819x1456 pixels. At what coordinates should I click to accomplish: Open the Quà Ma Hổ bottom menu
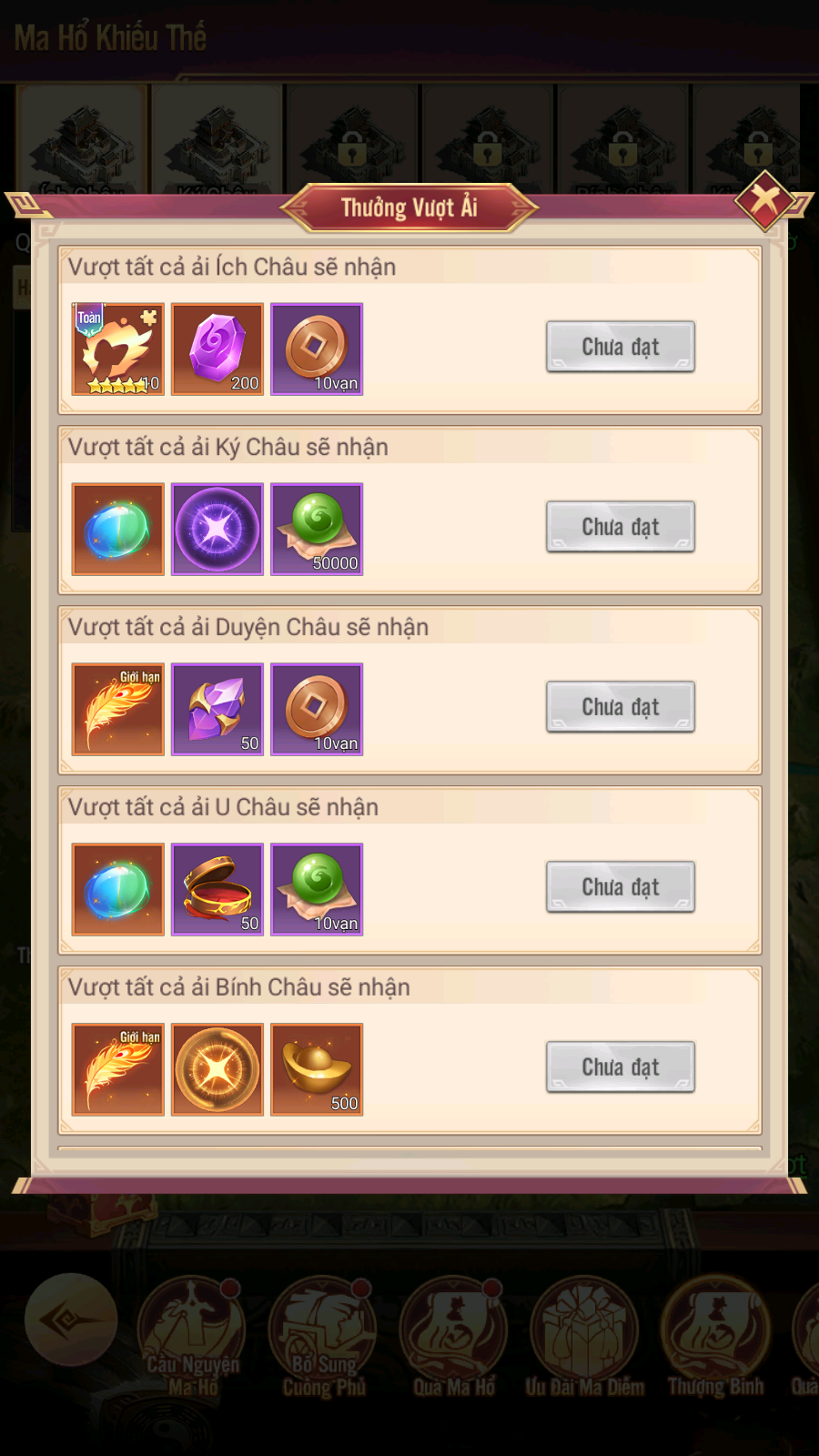pyautogui.click(x=453, y=1336)
